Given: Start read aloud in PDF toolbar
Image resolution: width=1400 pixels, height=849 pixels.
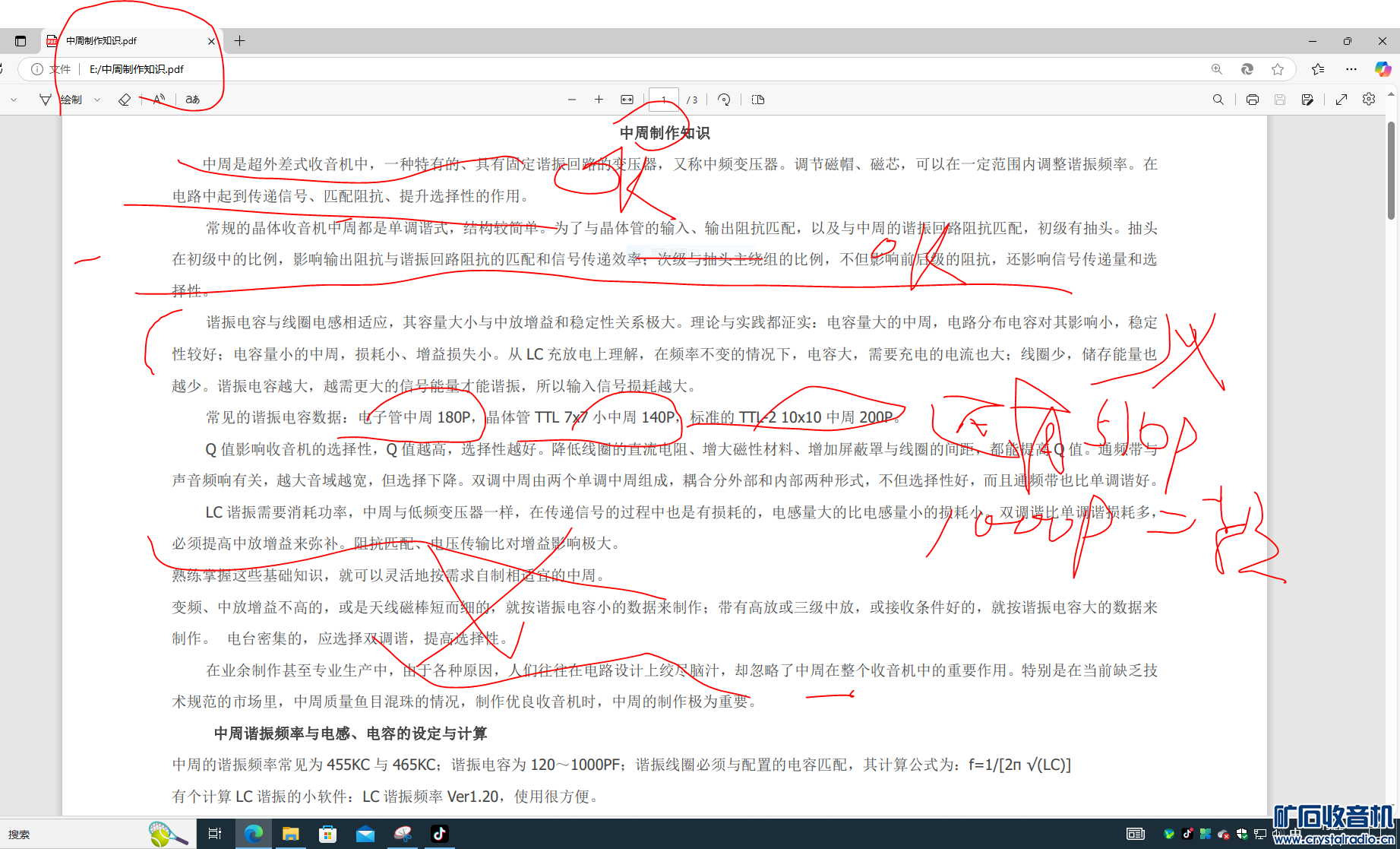Looking at the screenshot, I should click(x=159, y=100).
